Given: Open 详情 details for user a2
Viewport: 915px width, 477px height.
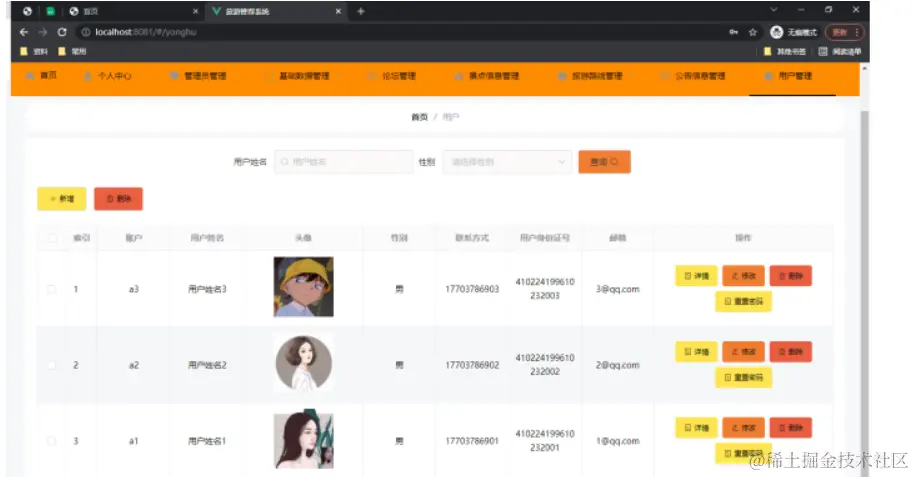Looking at the screenshot, I should (696, 351).
